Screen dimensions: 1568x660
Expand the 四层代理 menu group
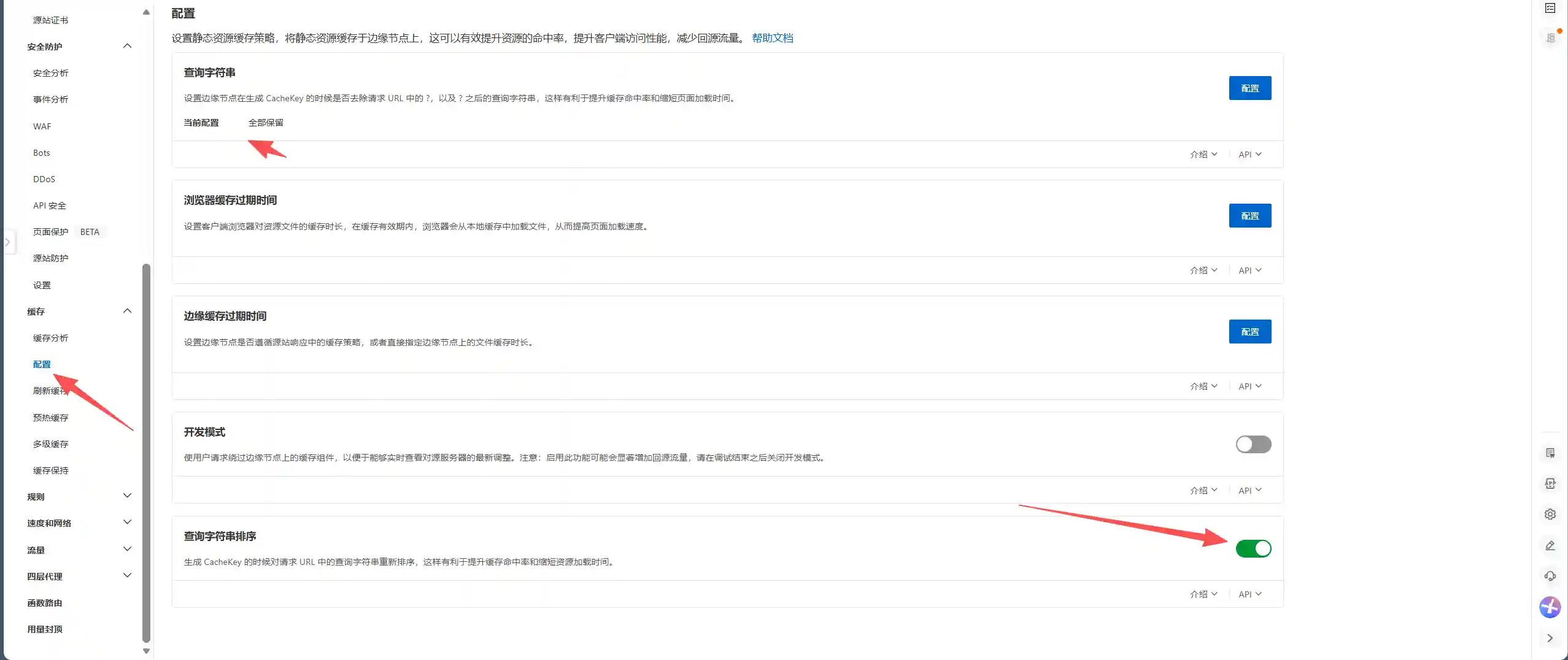point(127,575)
